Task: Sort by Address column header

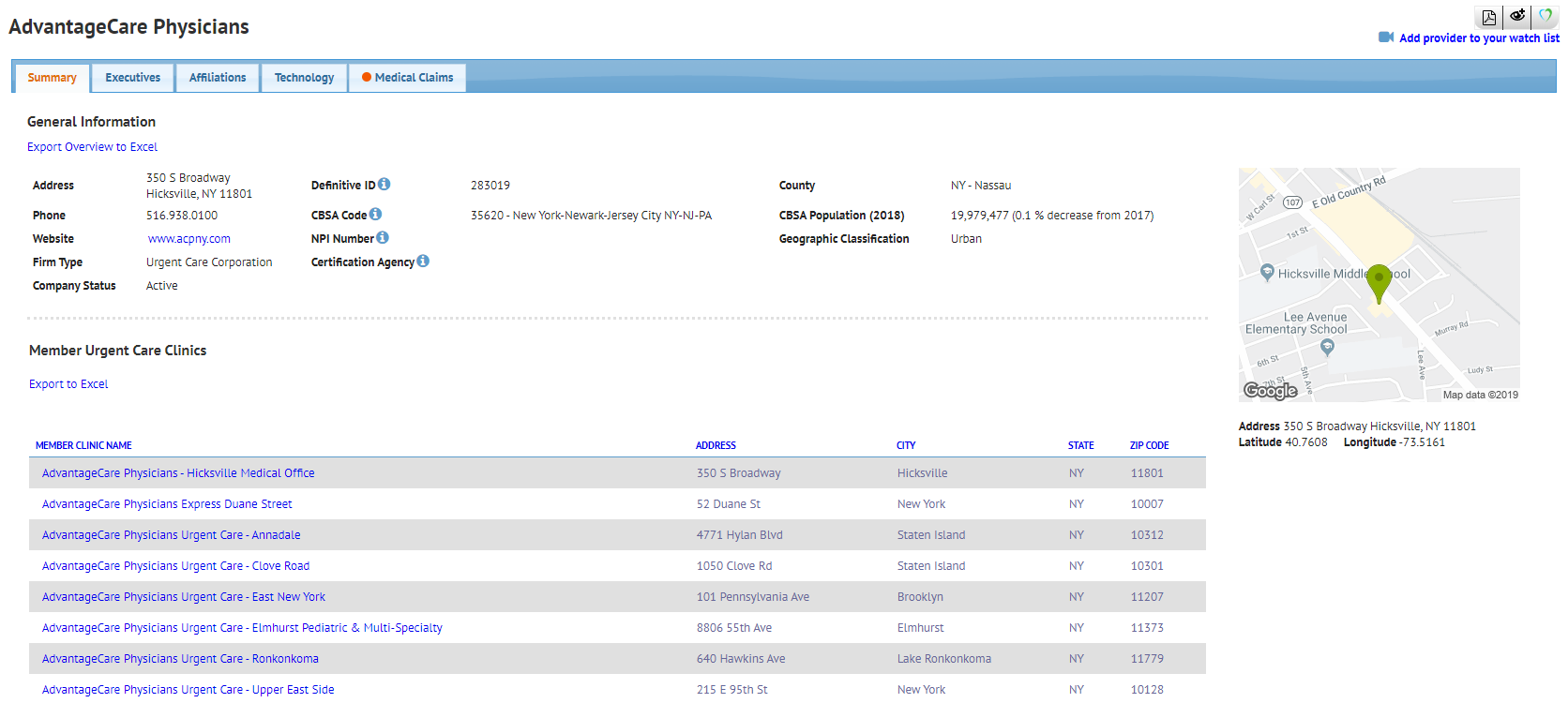Action: [716, 445]
